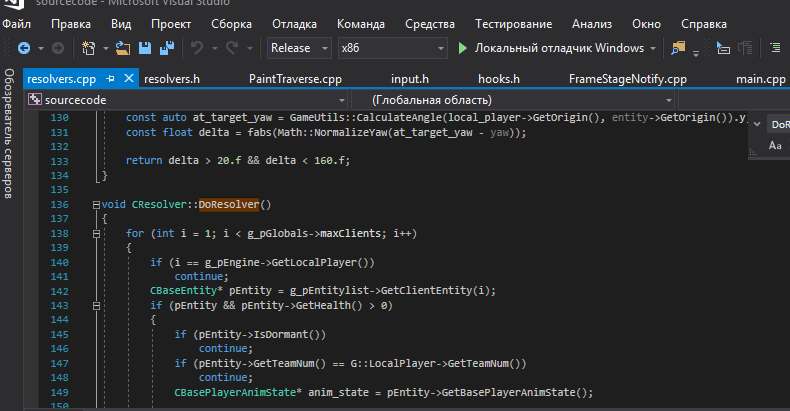Open the Сборка menu

click(232, 22)
